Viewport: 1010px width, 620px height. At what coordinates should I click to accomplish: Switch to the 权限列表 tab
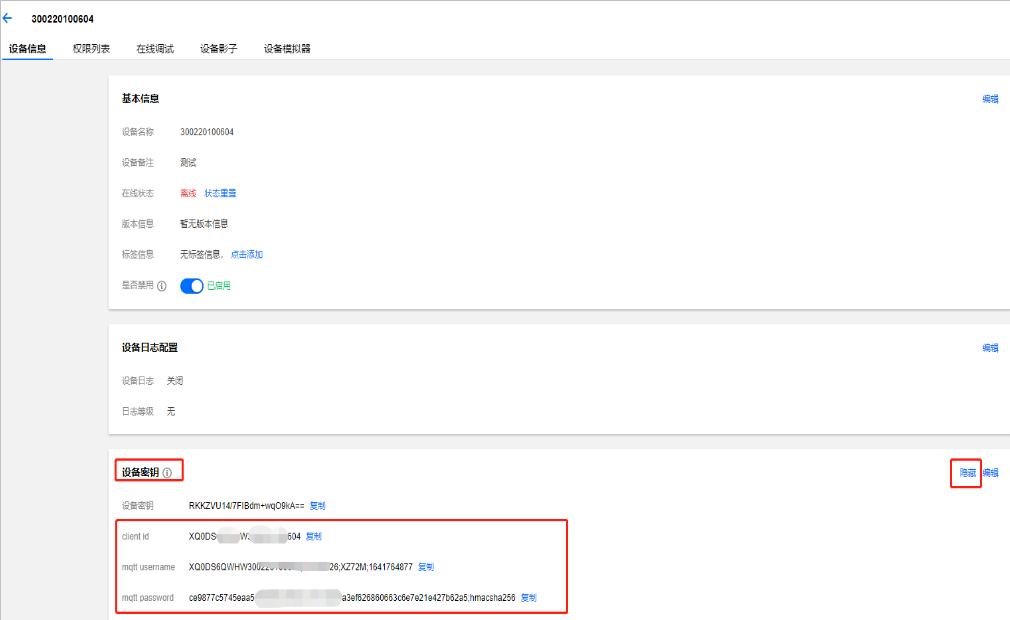[91, 48]
